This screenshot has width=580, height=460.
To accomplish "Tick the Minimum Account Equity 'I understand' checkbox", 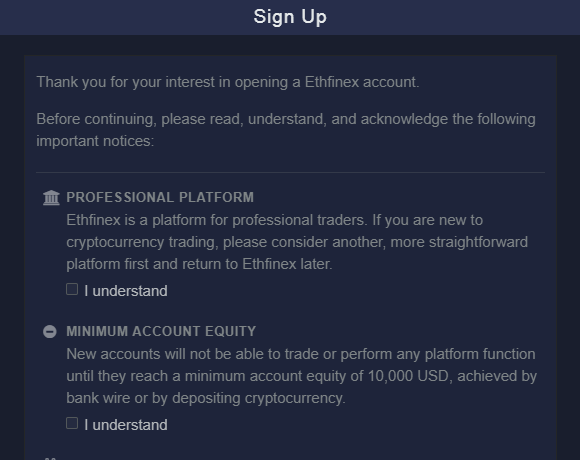I will click(x=72, y=423).
